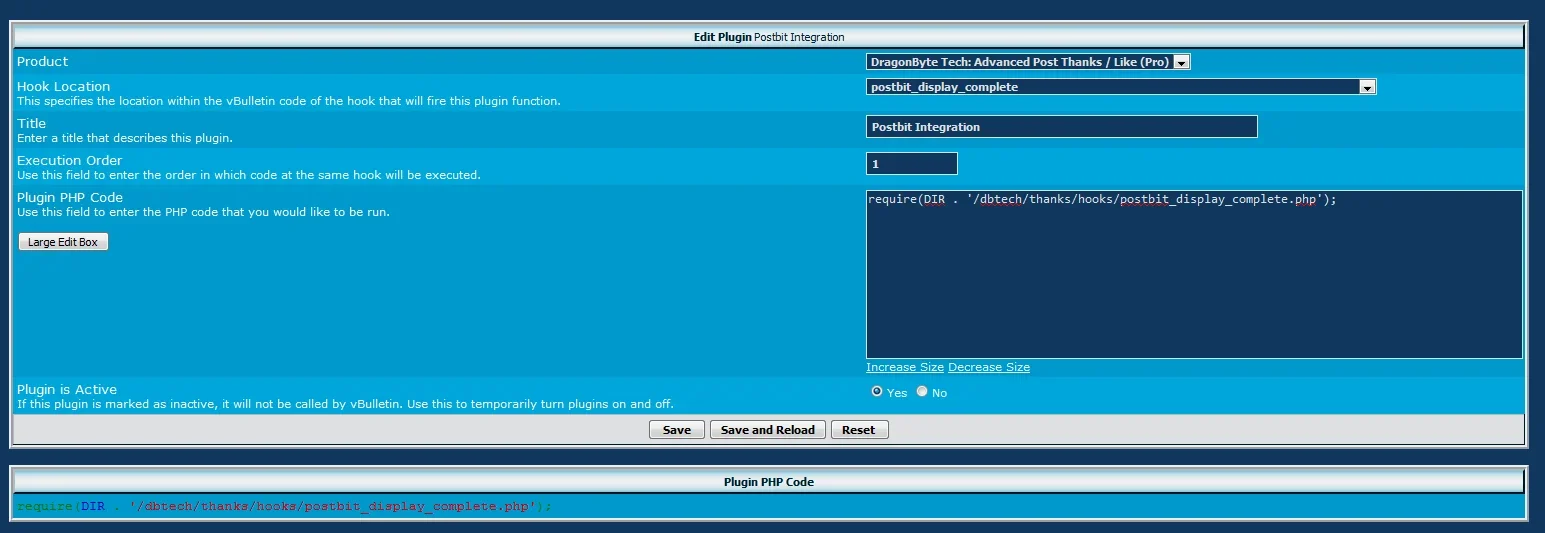Image resolution: width=1545 pixels, height=533 pixels.
Task: Click the Reset button
Action: (x=859, y=430)
